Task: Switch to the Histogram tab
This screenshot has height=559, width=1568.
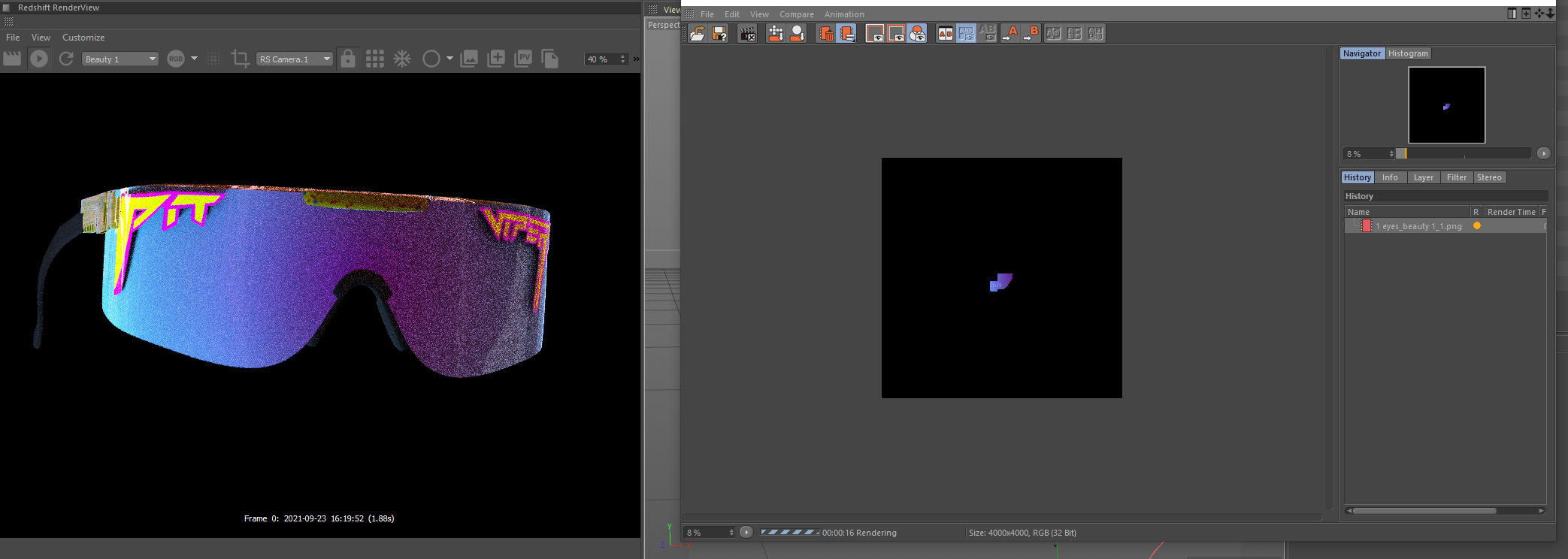Action: [x=1408, y=53]
